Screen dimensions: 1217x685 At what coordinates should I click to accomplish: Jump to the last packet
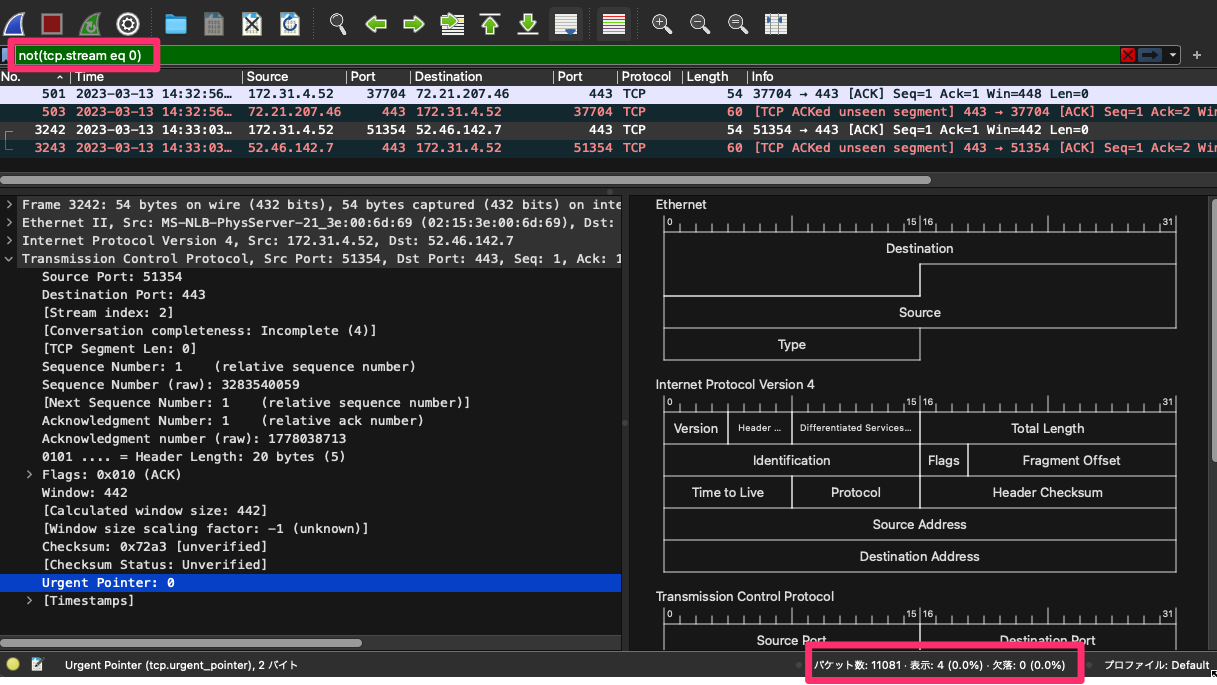[528, 24]
